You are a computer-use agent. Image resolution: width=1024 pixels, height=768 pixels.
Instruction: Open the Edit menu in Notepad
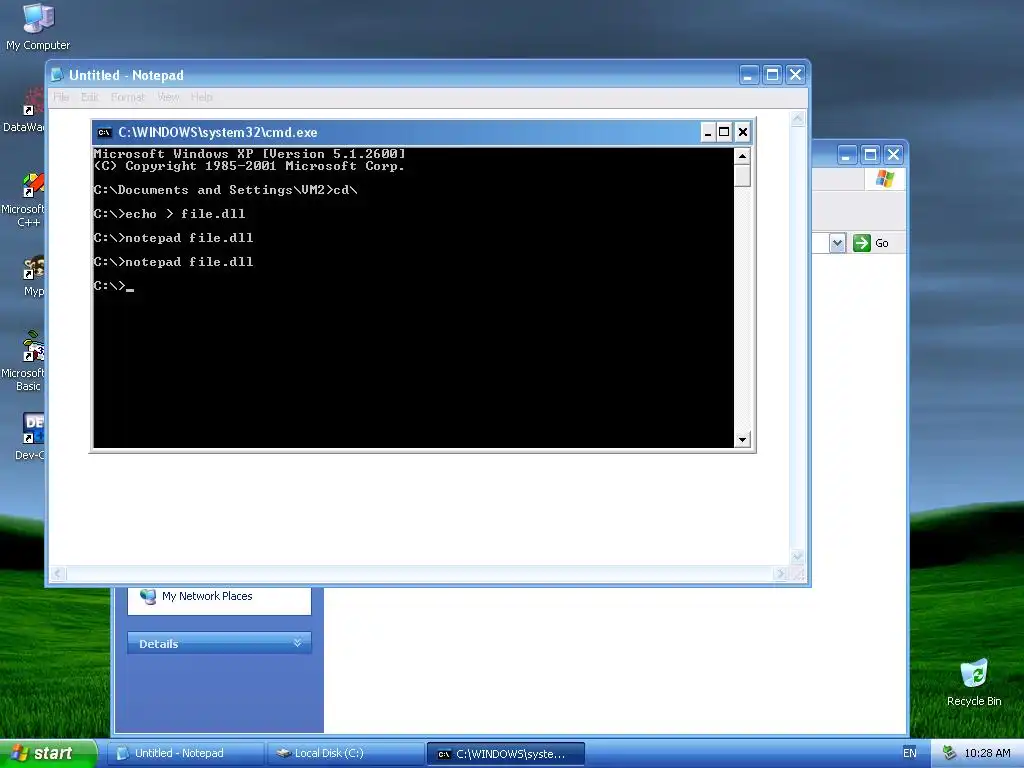point(89,97)
